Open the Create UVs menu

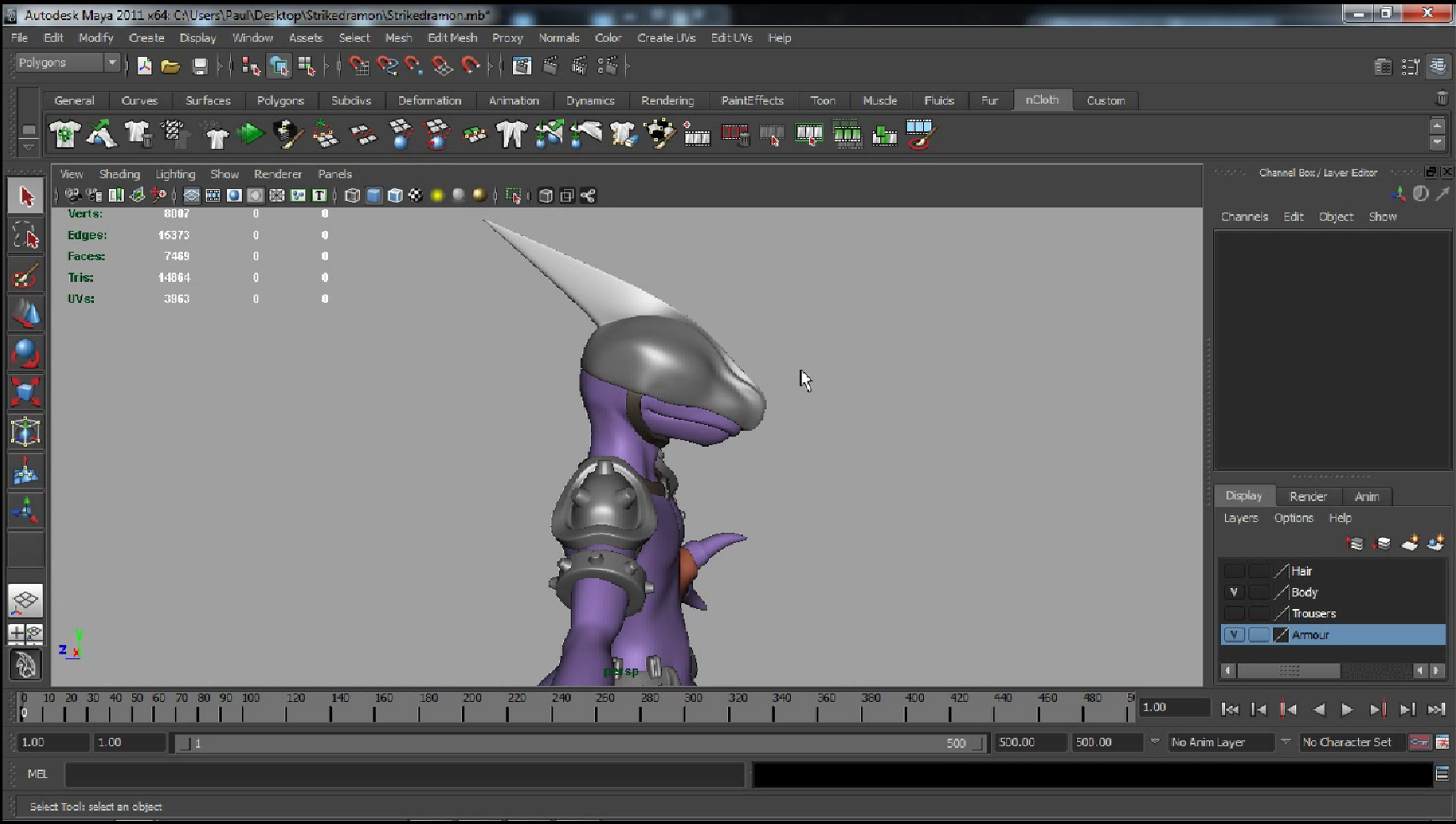(666, 38)
